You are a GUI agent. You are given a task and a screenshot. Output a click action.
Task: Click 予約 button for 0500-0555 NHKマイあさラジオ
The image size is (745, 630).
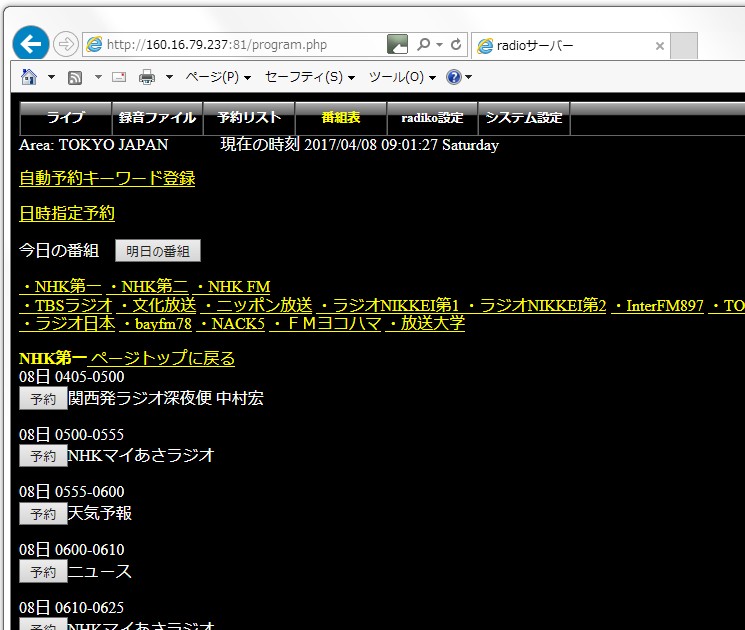click(43, 456)
